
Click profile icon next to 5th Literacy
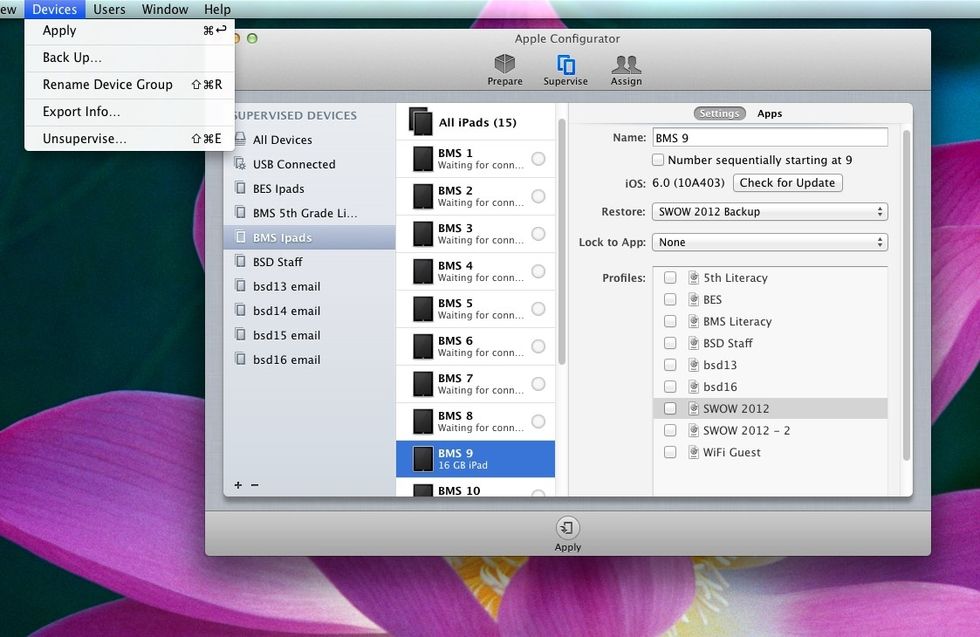pos(693,278)
